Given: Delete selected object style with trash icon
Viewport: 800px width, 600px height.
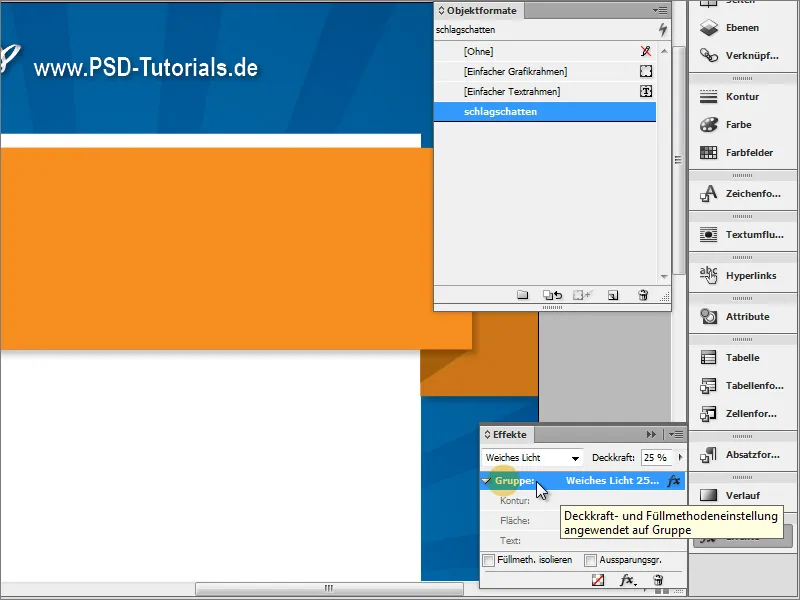Looking at the screenshot, I should [643, 295].
